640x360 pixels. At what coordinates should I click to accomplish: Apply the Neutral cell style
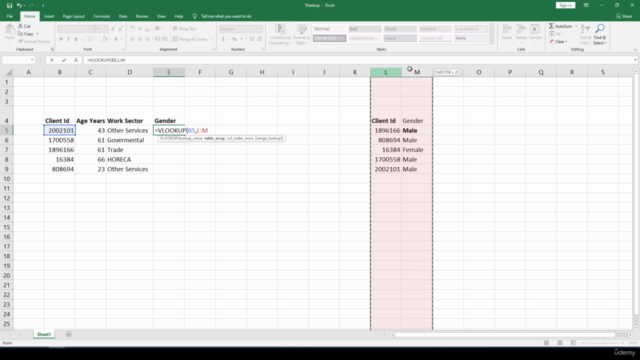435,29
